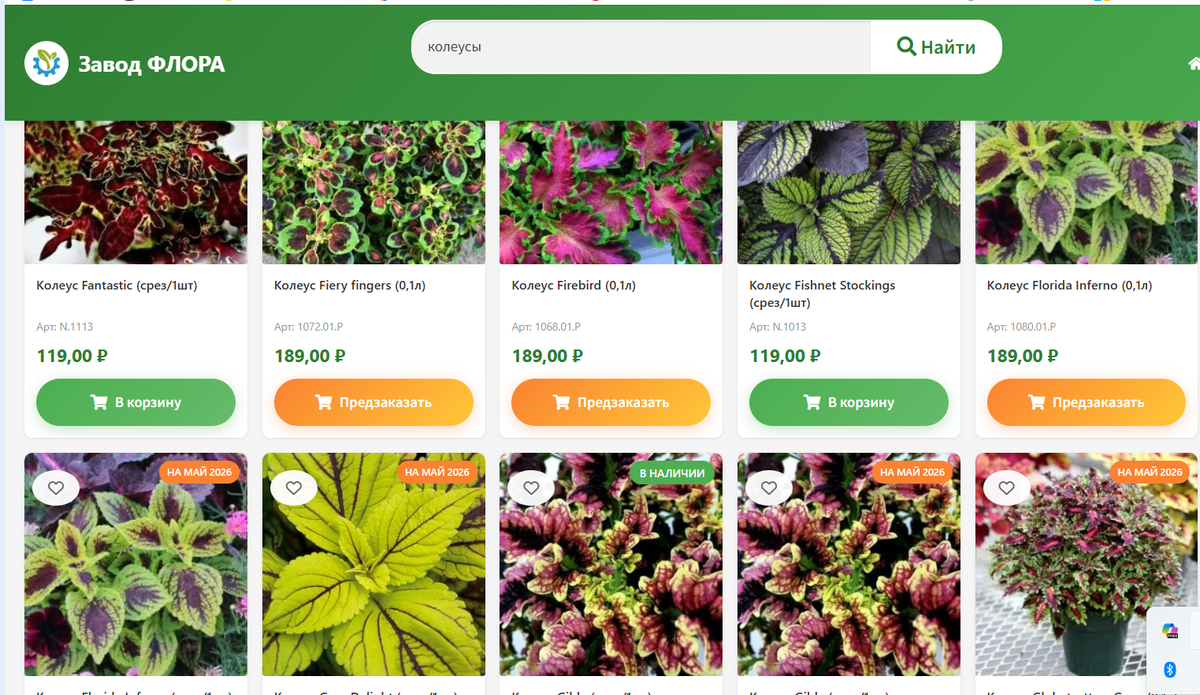Toggle favorite heart on the yellow-green coleus
Image resolution: width=1200 pixels, height=695 pixels.
coord(294,488)
